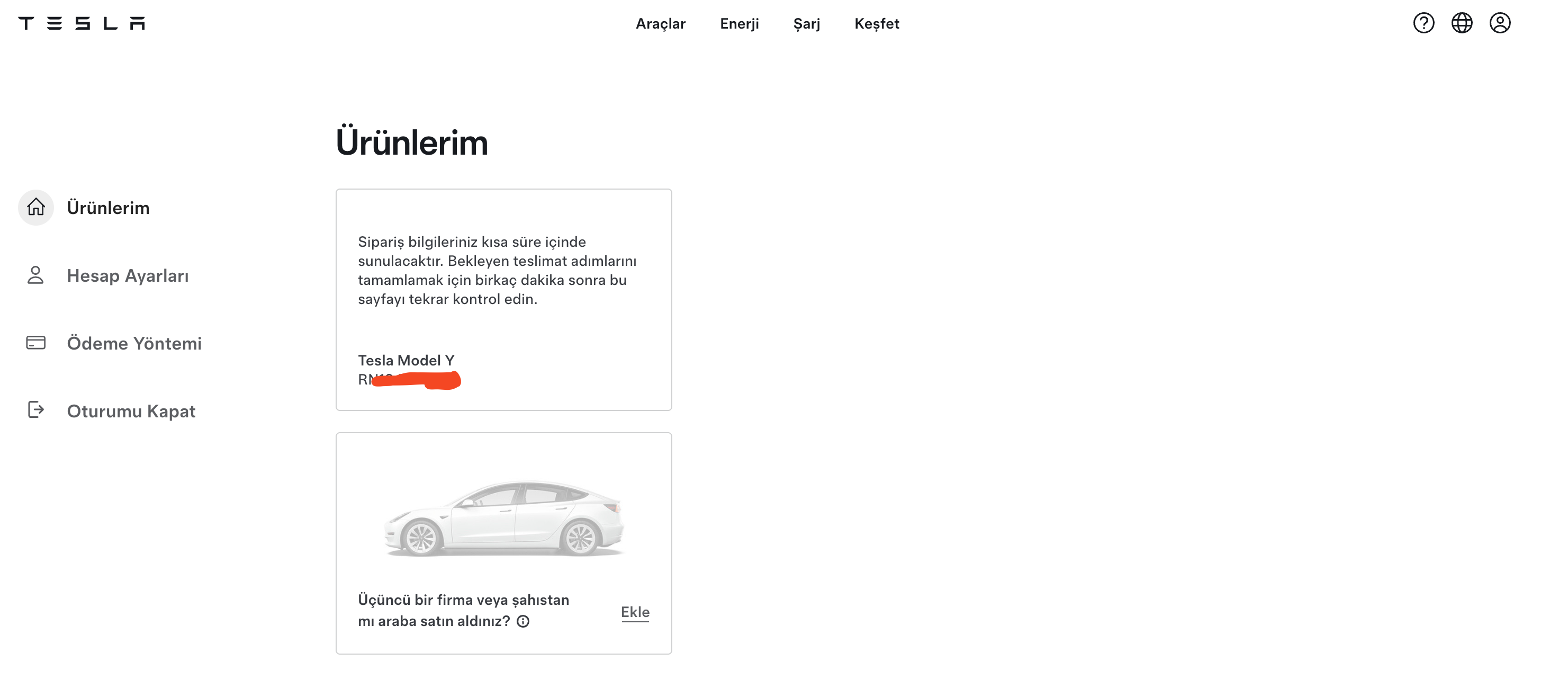Click the home icon beside Ürünlerim

36,207
